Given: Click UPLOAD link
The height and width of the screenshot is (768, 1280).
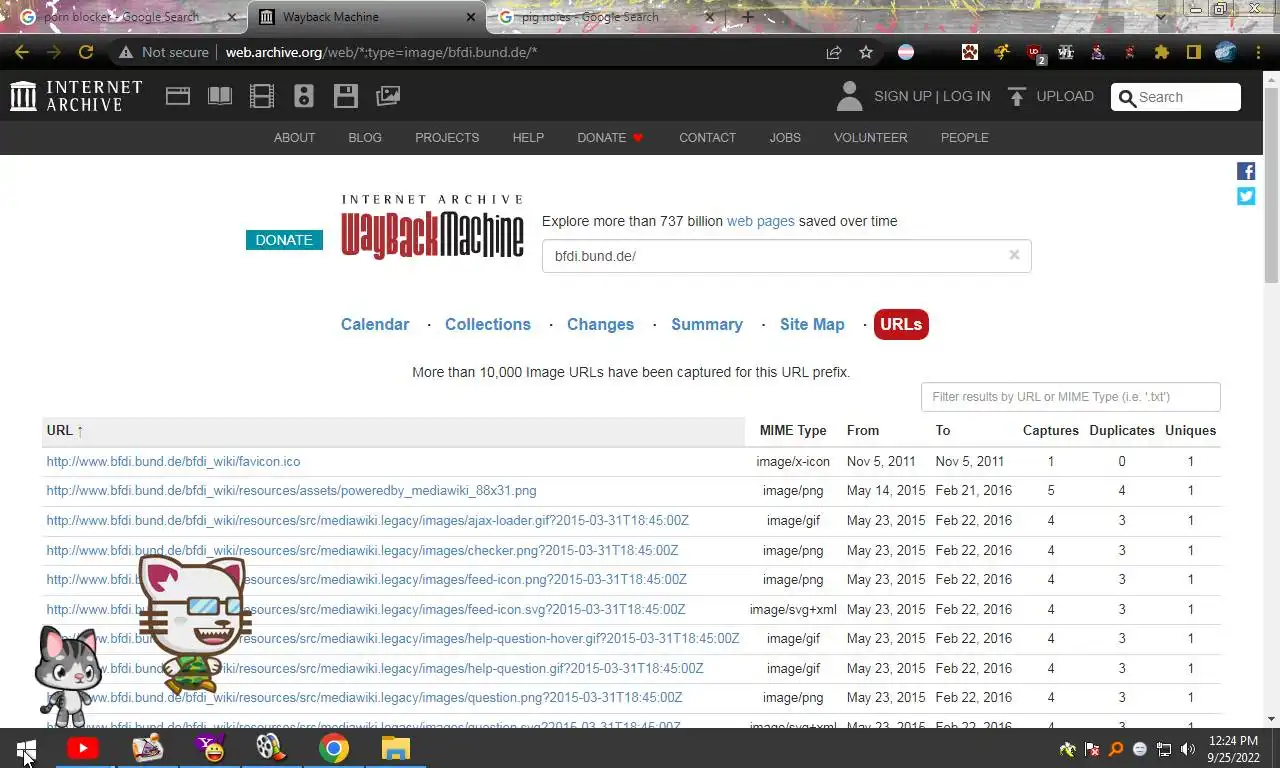Looking at the screenshot, I should [1065, 96].
